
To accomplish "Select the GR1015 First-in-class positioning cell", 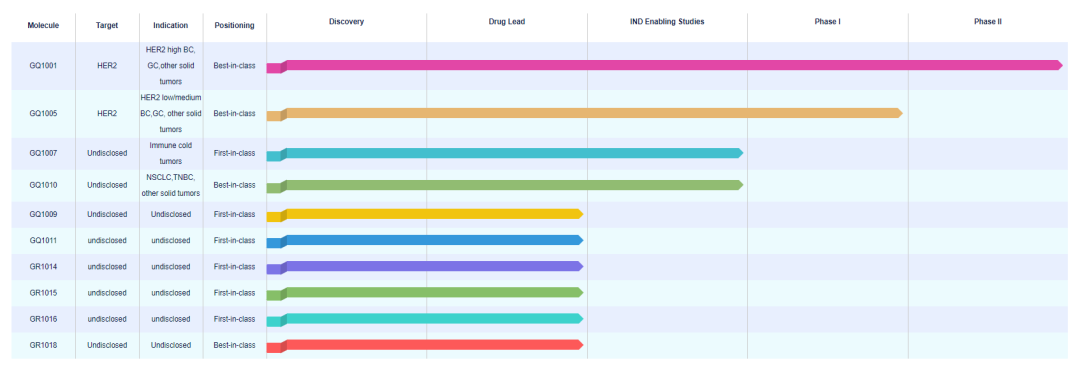I will click(x=234, y=293).
